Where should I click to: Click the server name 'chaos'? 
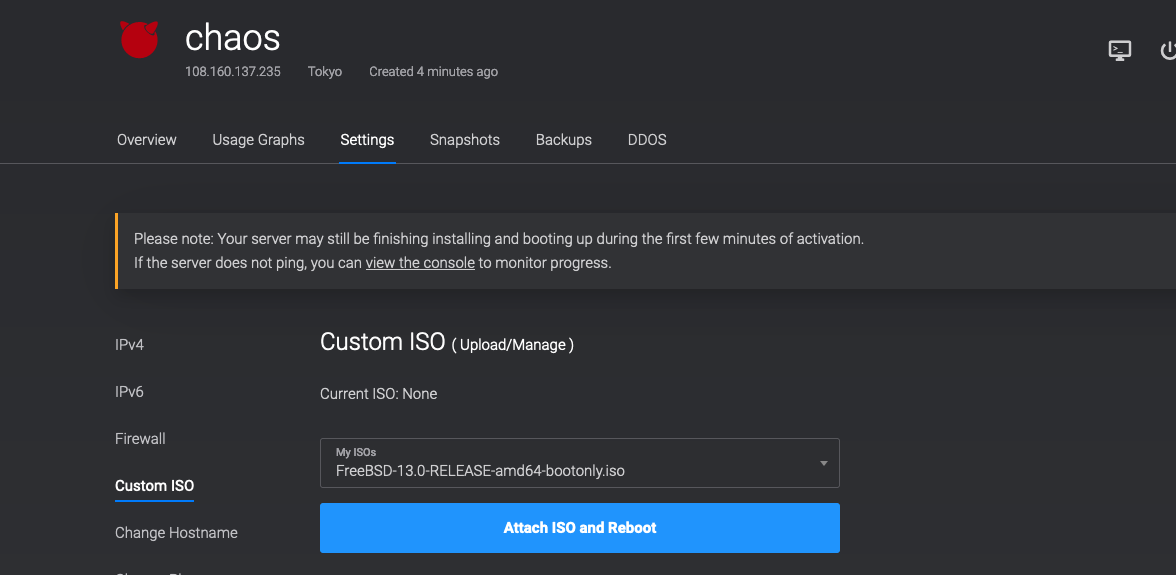232,38
